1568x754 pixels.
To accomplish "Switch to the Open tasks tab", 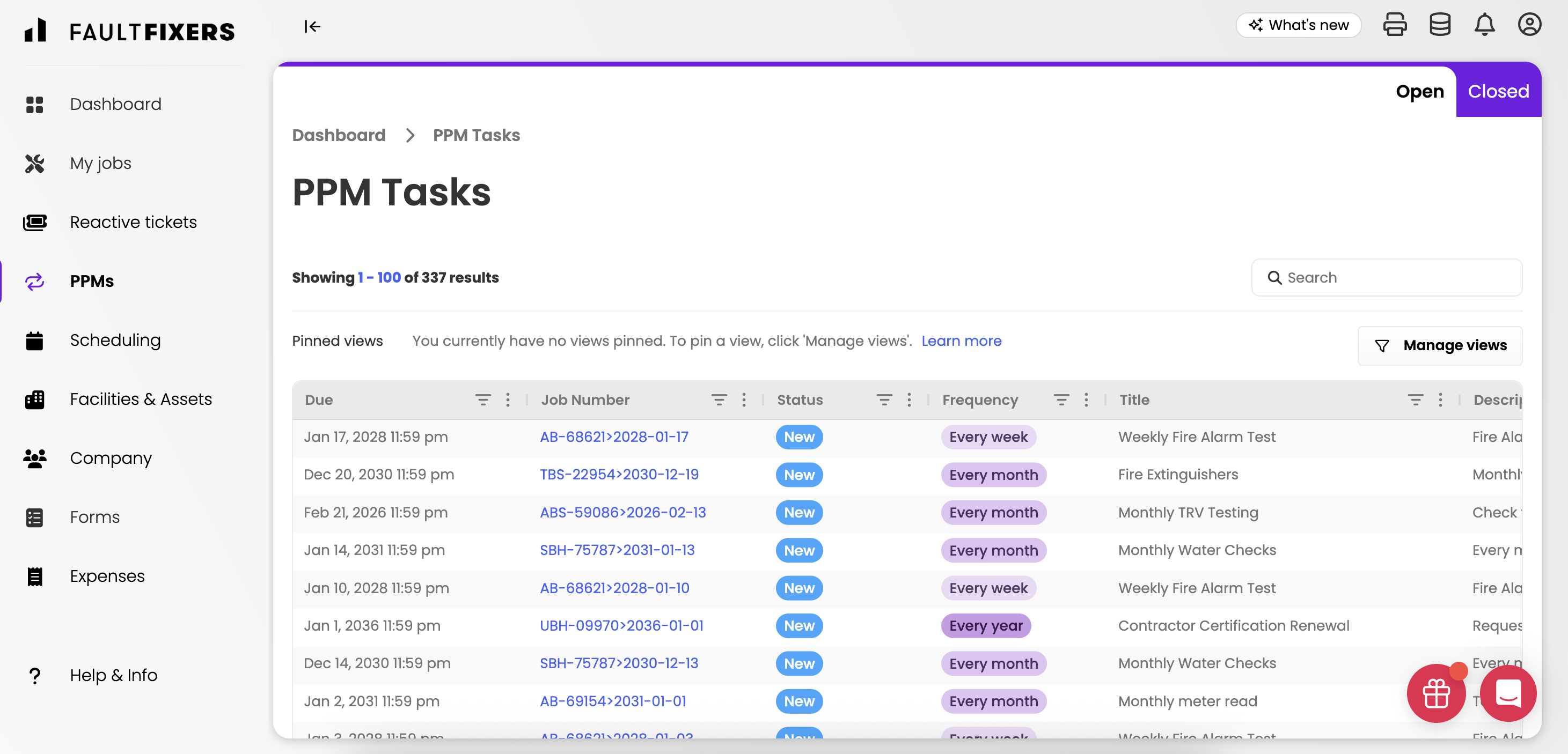I will coord(1419,91).
